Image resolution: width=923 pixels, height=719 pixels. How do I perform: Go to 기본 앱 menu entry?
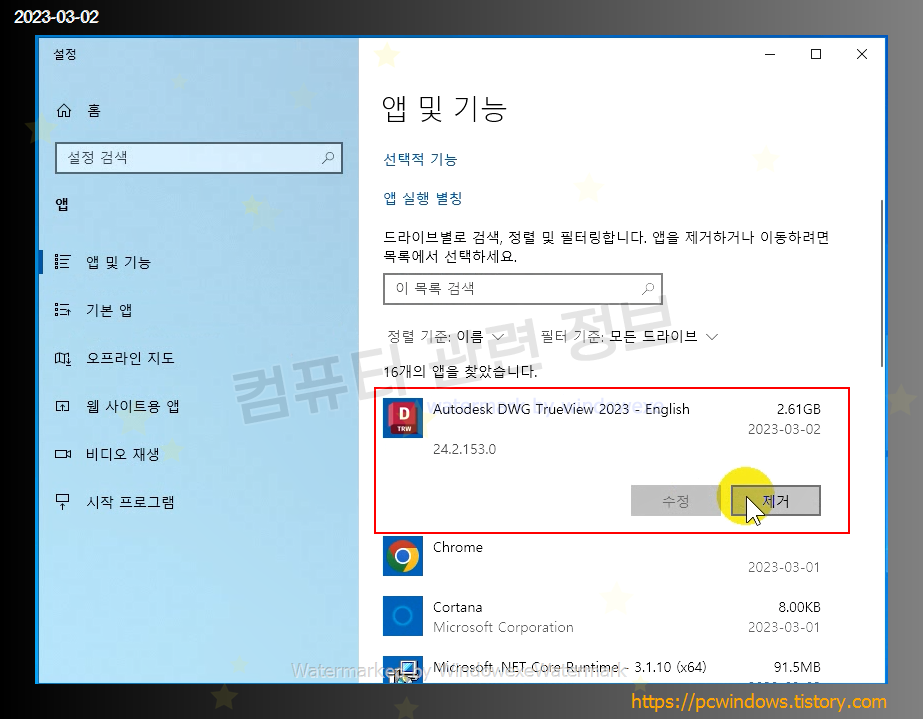[x=109, y=310]
